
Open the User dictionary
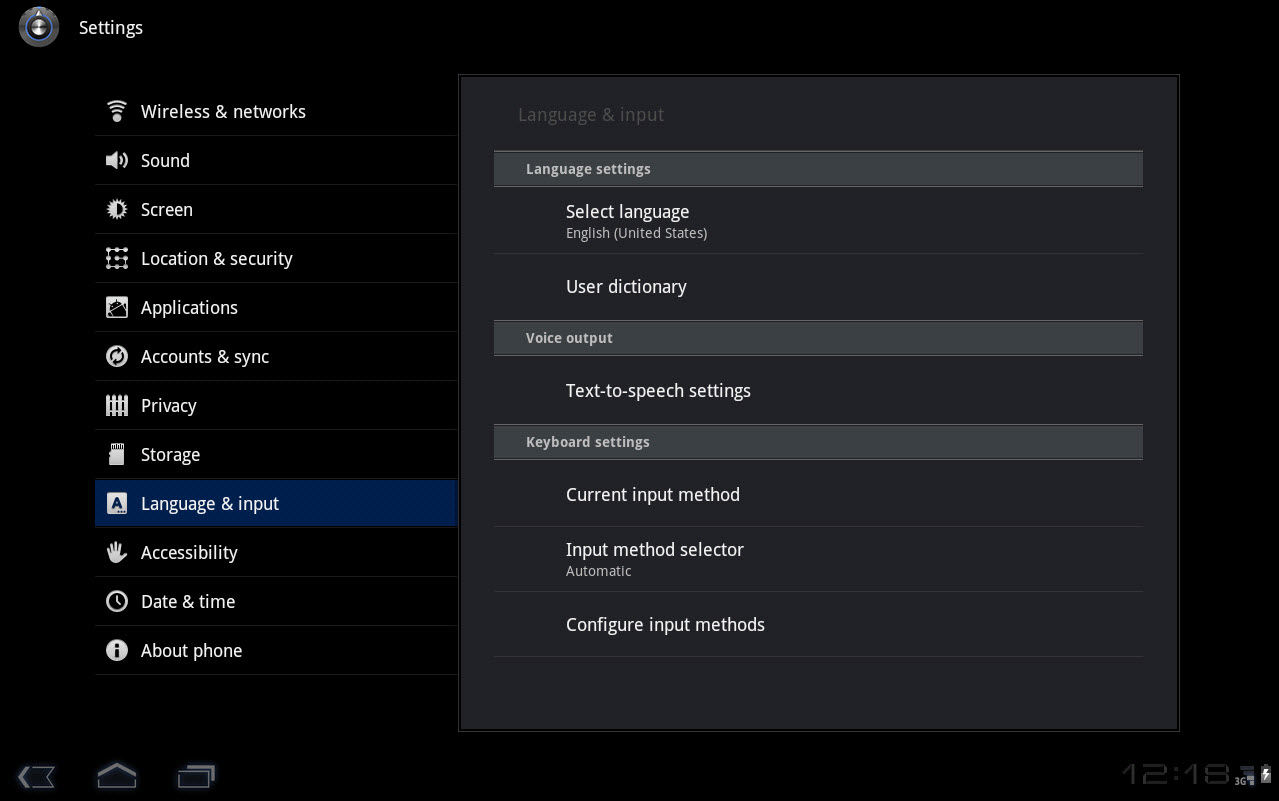pos(626,286)
